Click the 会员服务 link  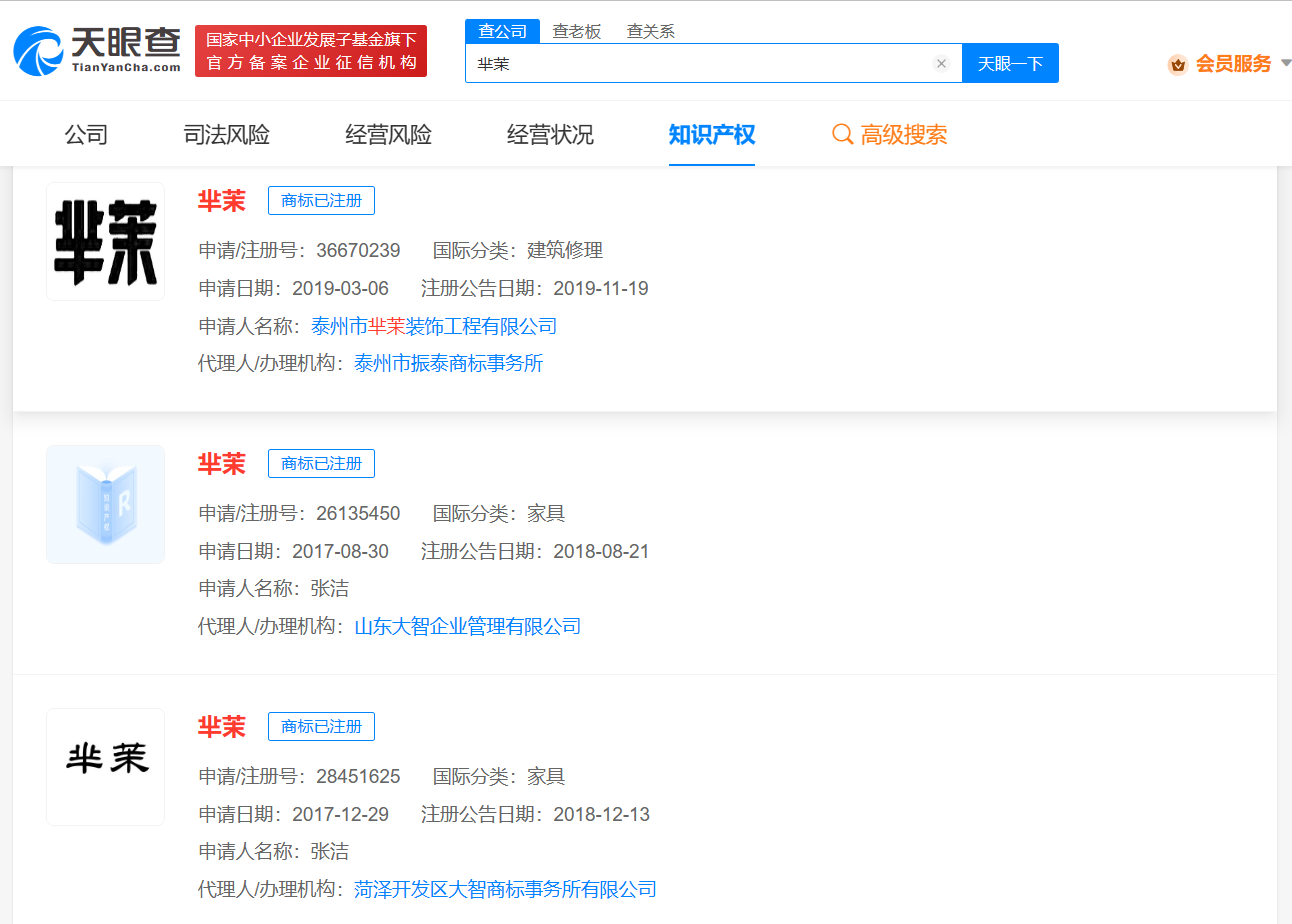point(1234,64)
